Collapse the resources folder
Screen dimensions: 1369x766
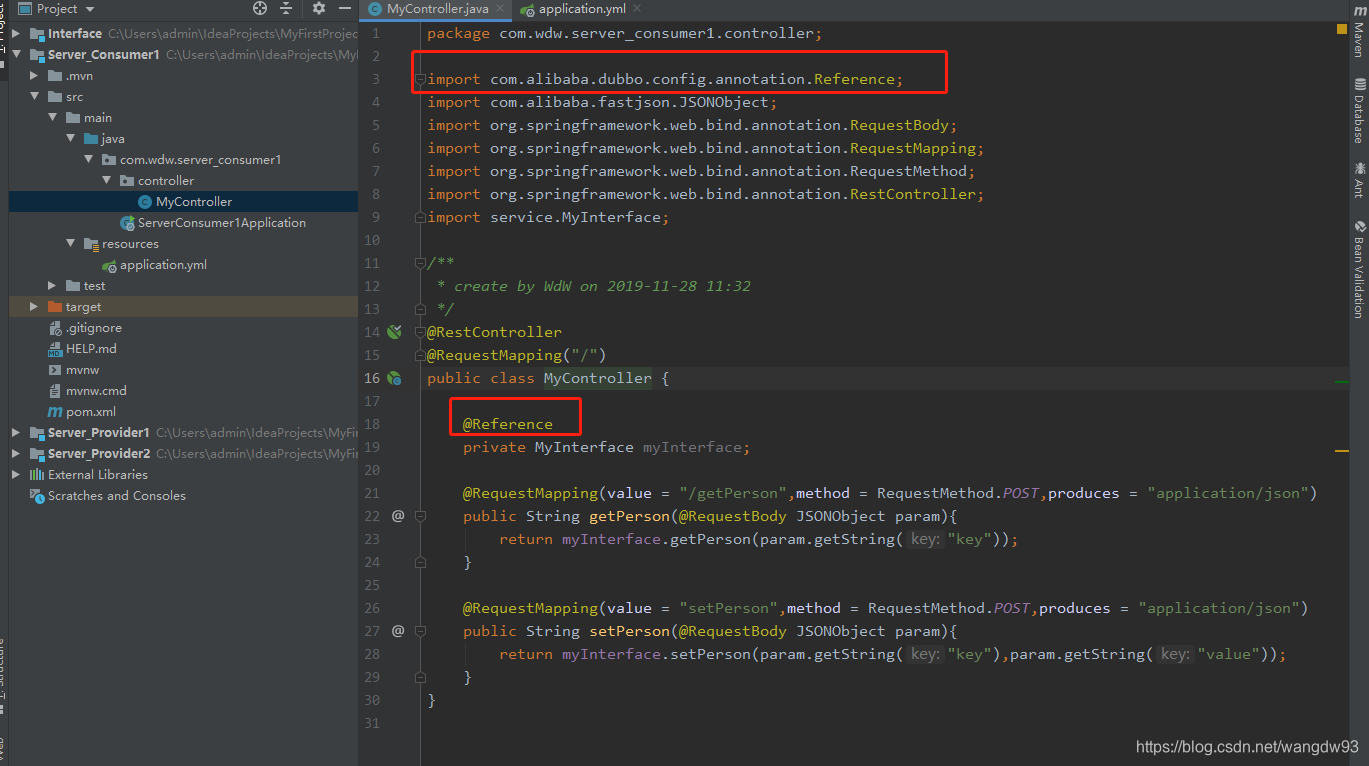coord(71,244)
